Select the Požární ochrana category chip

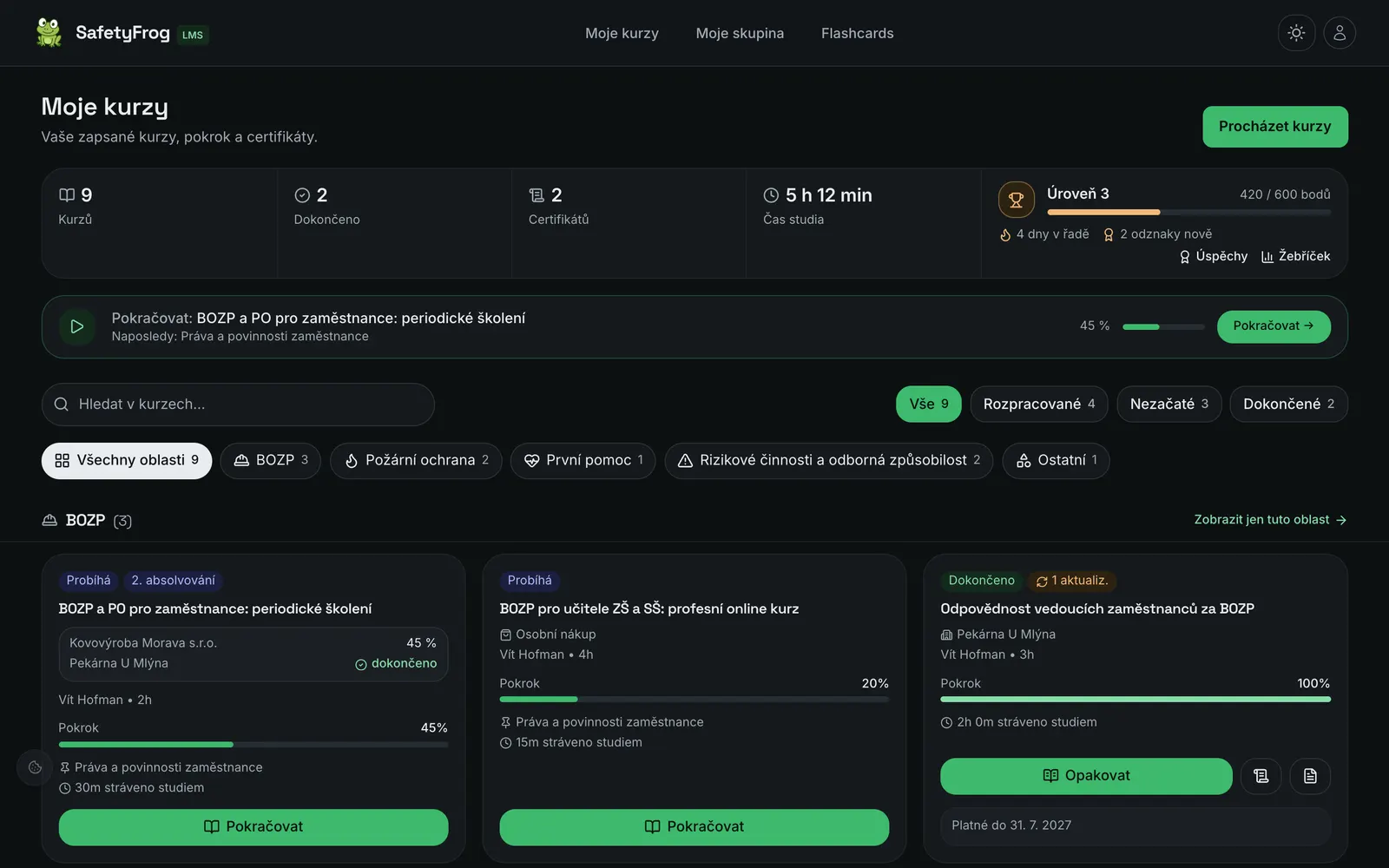pyautogui.click(x=416, y=461)
